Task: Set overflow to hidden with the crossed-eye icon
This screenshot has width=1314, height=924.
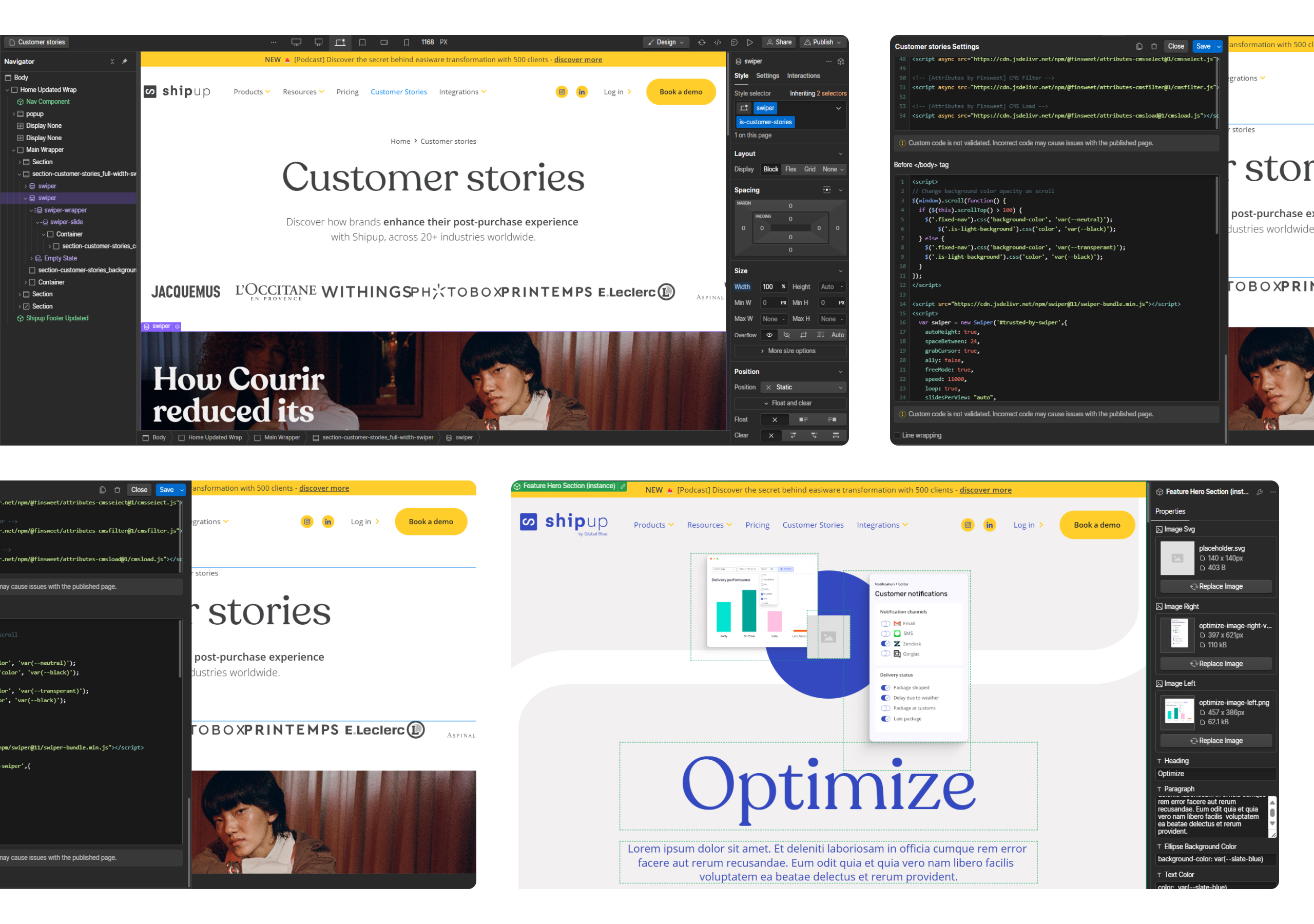Action: tap(786, 335)
